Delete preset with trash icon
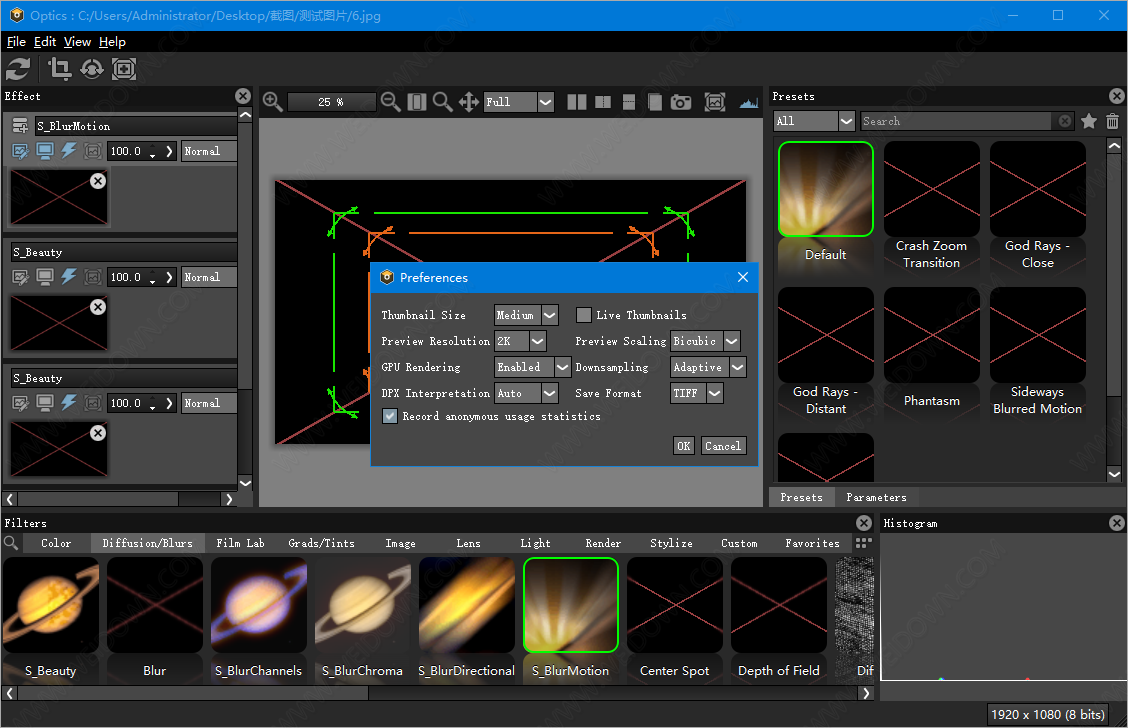This screenshot has height=728, width=1128. click(x=1112, y=121)
